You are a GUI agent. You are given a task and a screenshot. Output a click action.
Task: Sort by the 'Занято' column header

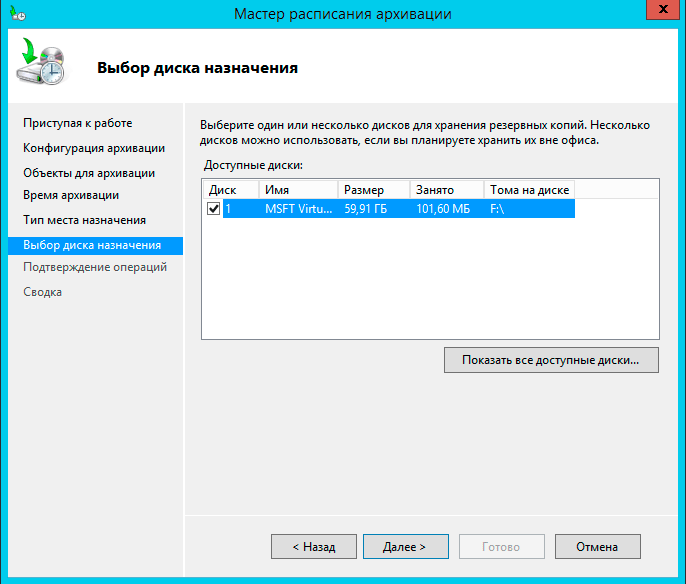point(447,190)
